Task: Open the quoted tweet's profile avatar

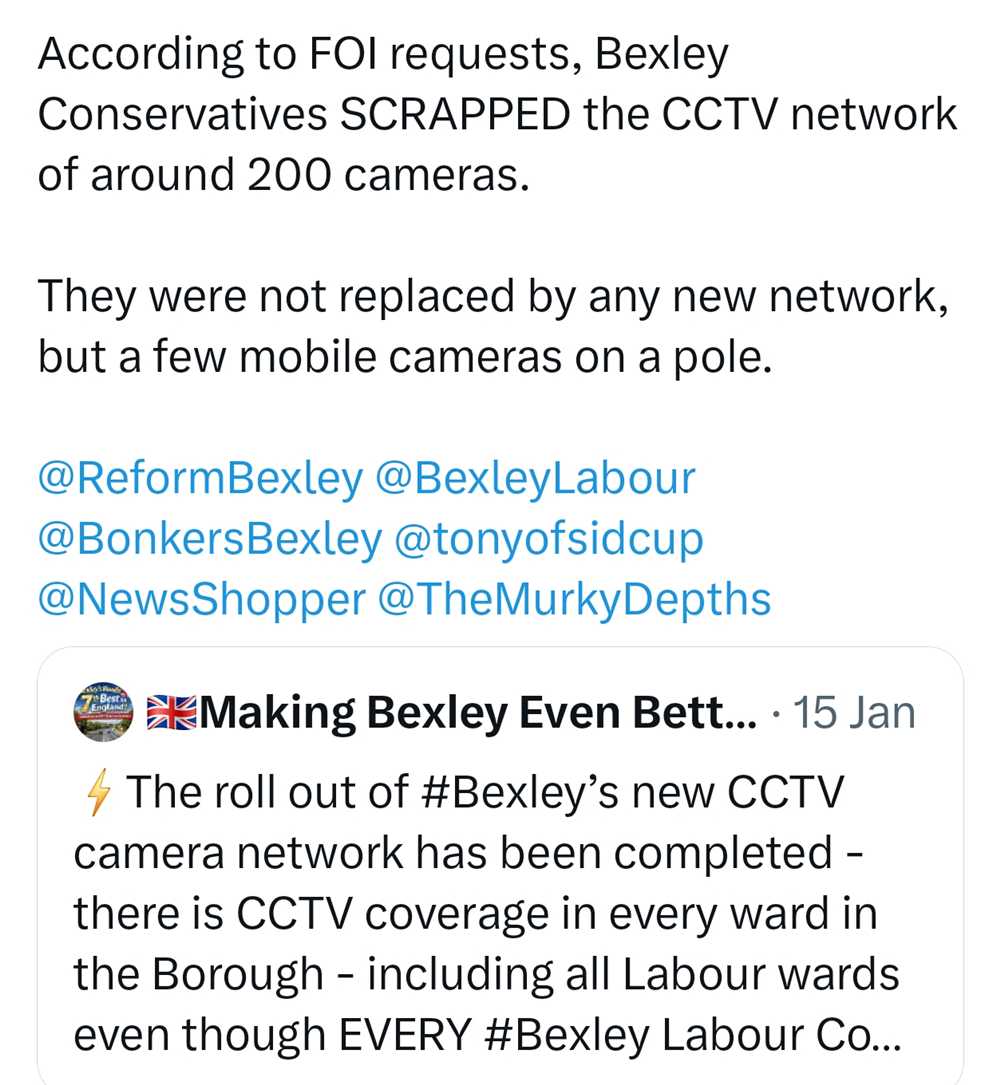Action: pos(104,712)
